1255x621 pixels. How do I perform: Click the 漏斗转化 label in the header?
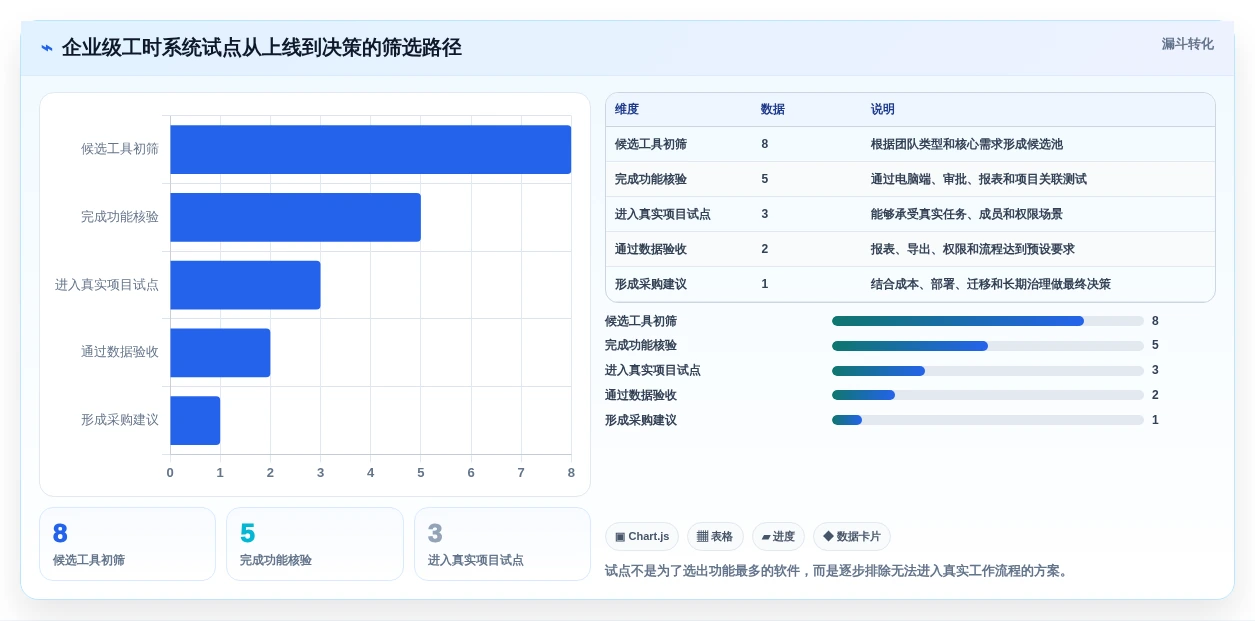1187,44
